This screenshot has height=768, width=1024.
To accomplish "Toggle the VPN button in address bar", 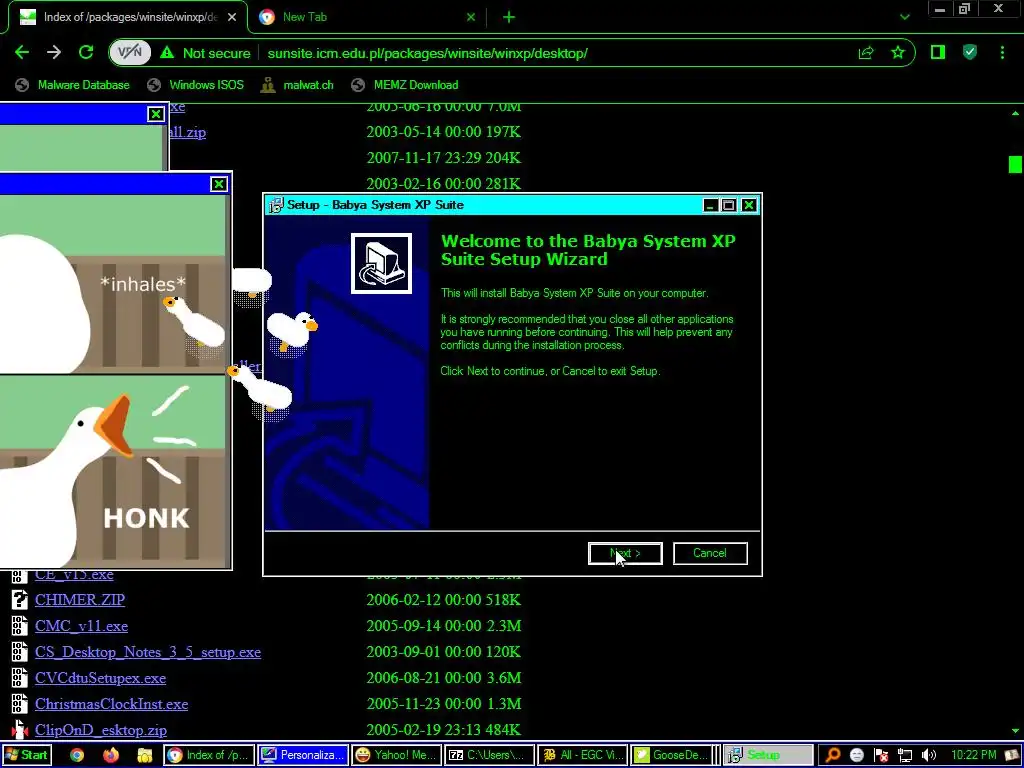I will click(130, 53).
